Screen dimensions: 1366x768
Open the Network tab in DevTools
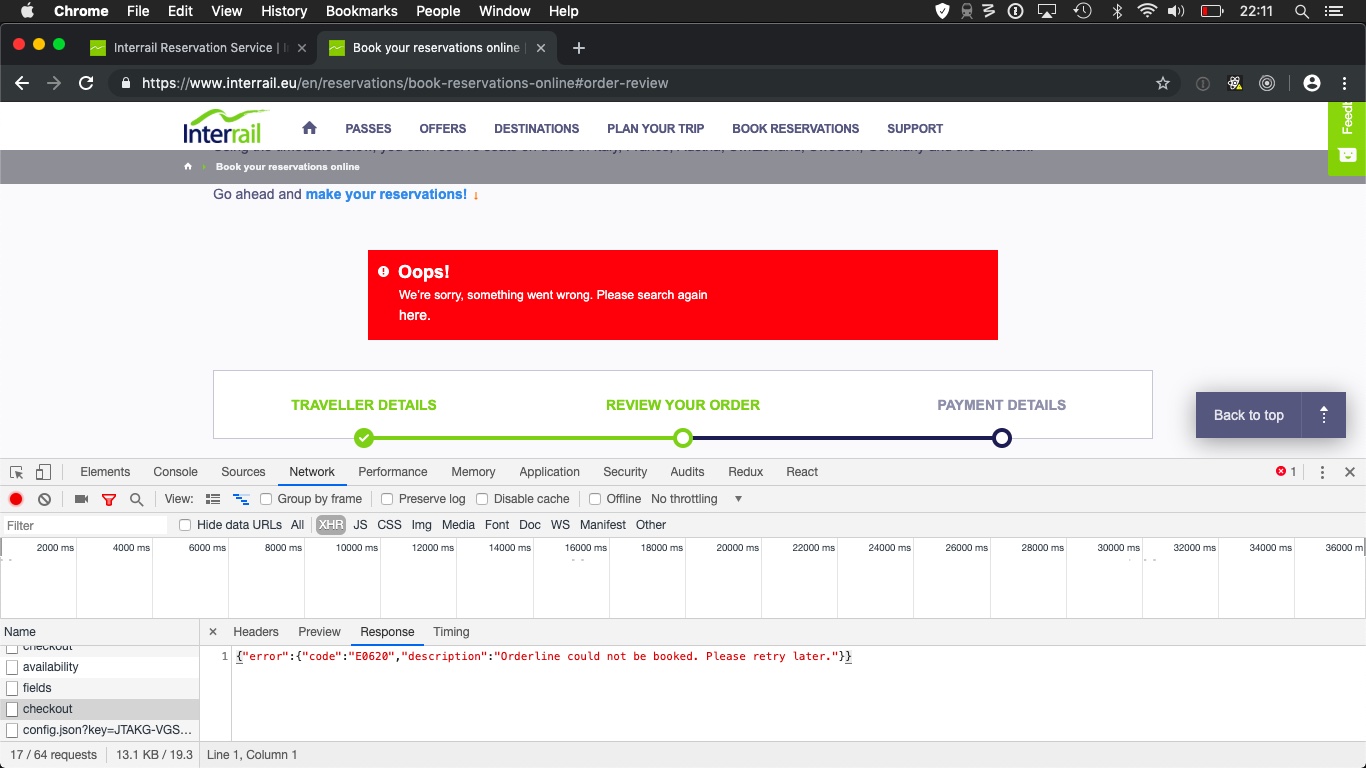312,472
